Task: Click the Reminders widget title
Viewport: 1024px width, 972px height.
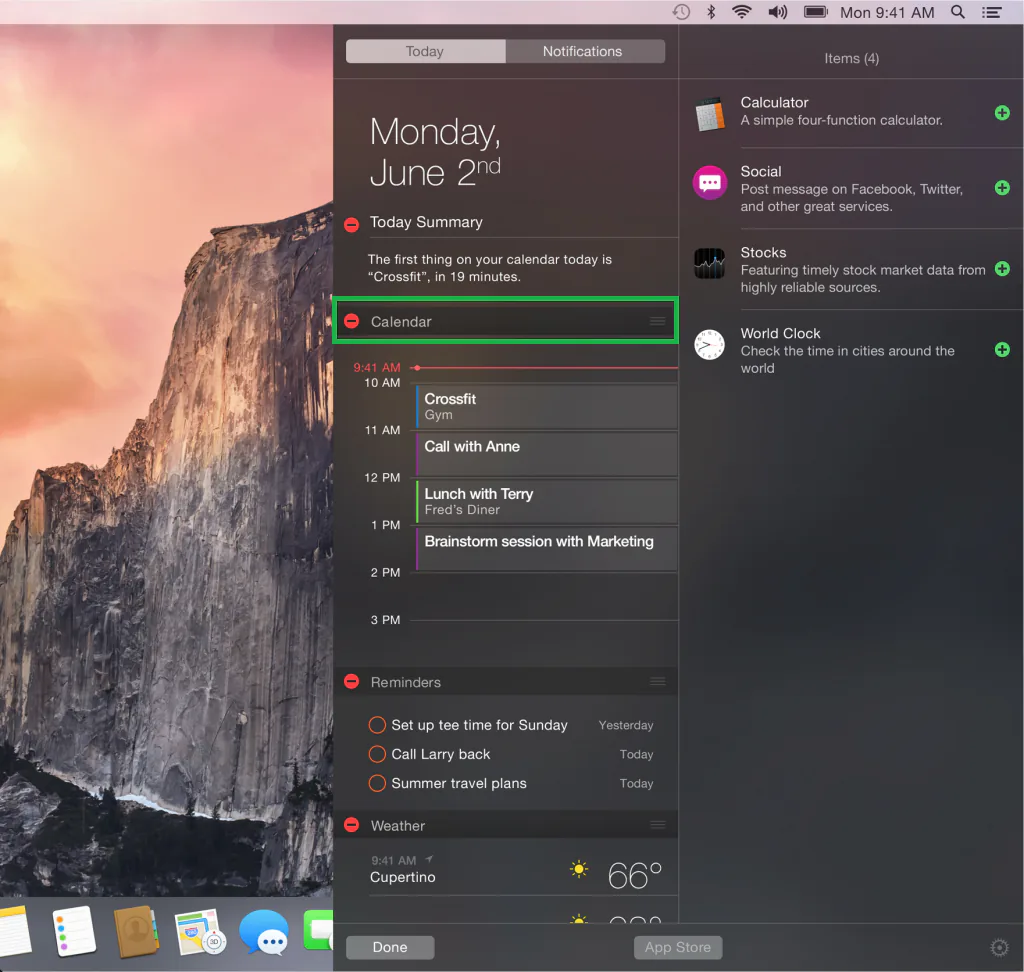Action: [406, 682]
